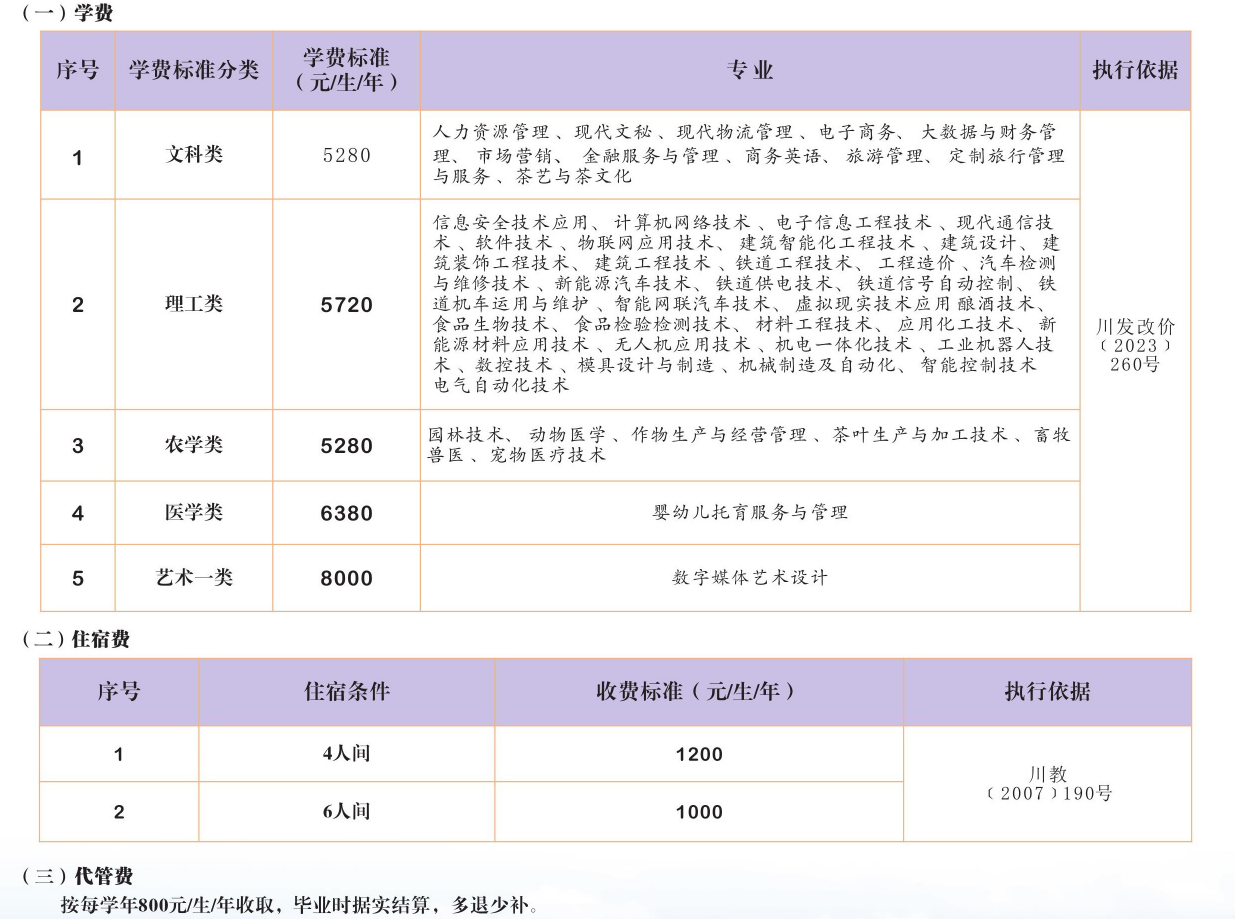The image size is (1235, 919).
Task: Click the 住宿条件 column header
Action: (x=346, y=692)
